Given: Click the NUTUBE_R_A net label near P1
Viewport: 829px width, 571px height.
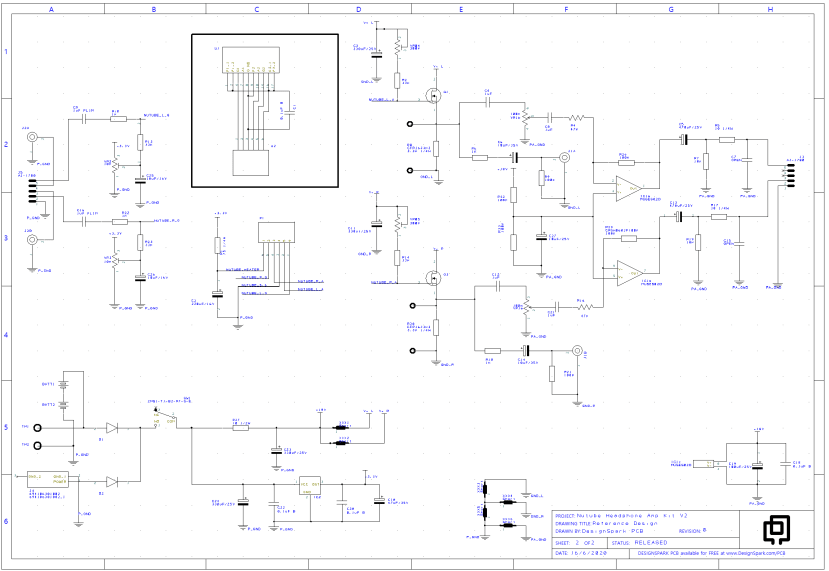Looking at the screenshot, I should [x=310, y=281].
